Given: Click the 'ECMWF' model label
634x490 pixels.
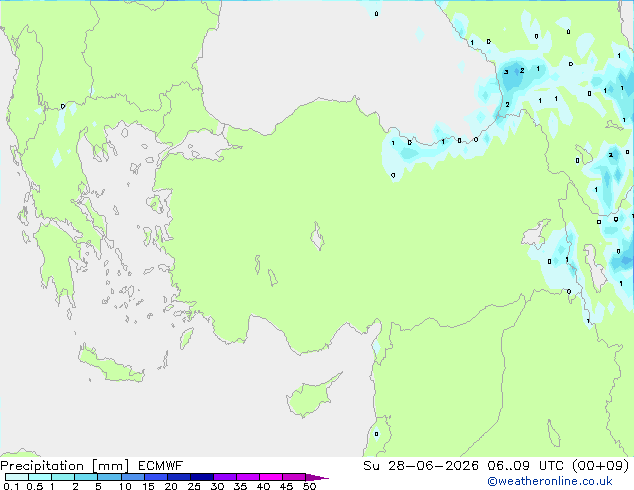Looking at the screenshot, I should click(161, 466).
